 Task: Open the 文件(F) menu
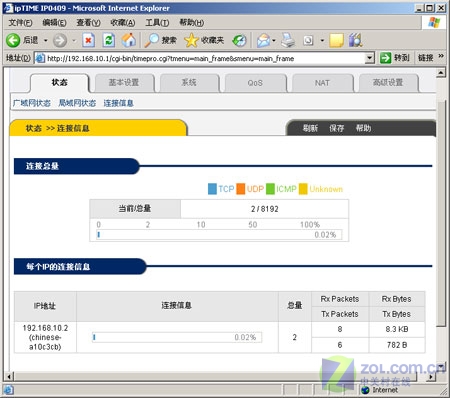(x=20, y=23)
